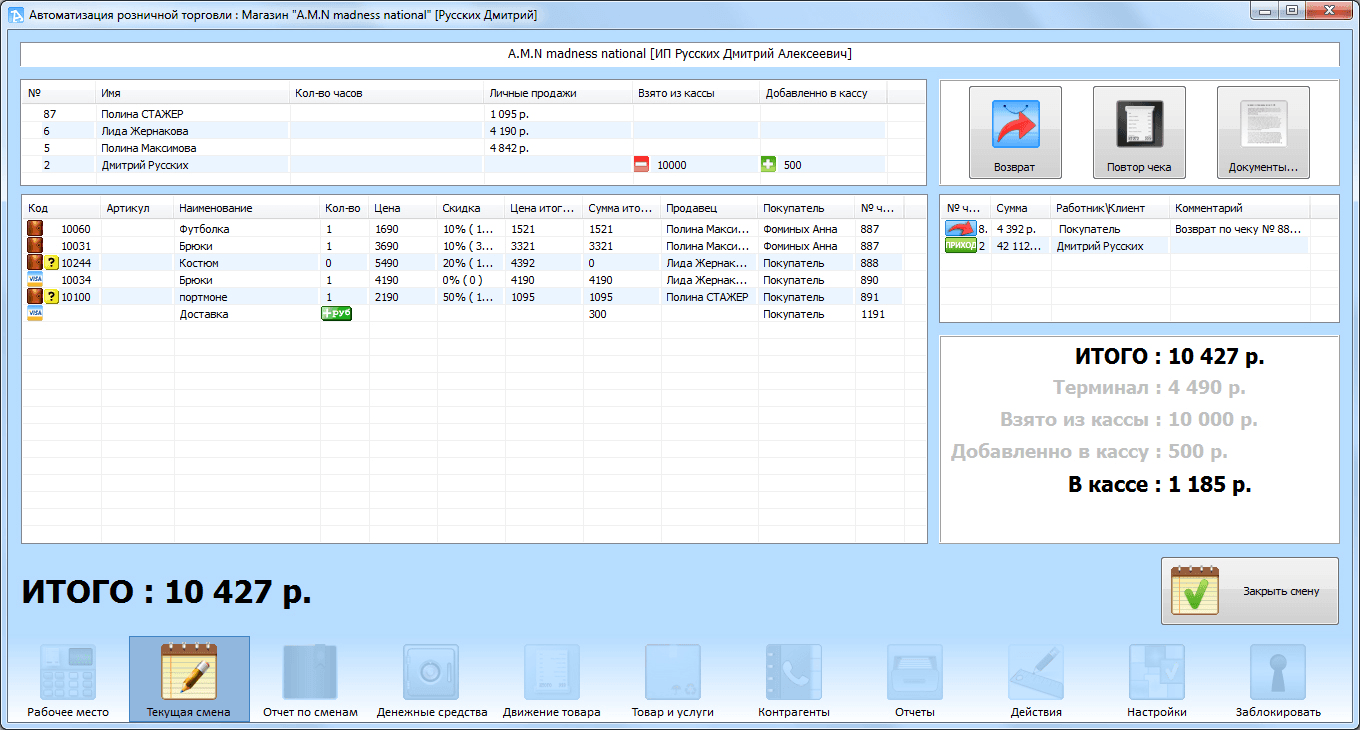Select employee row Полина Максимова
The height and width of the screenshot is (730, 1360).
[454, 148]
